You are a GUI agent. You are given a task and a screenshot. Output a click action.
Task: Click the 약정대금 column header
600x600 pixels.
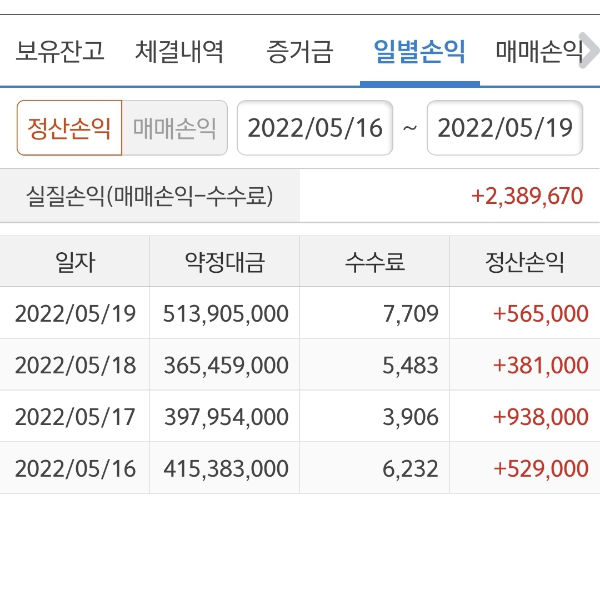[x=225, y=262]
